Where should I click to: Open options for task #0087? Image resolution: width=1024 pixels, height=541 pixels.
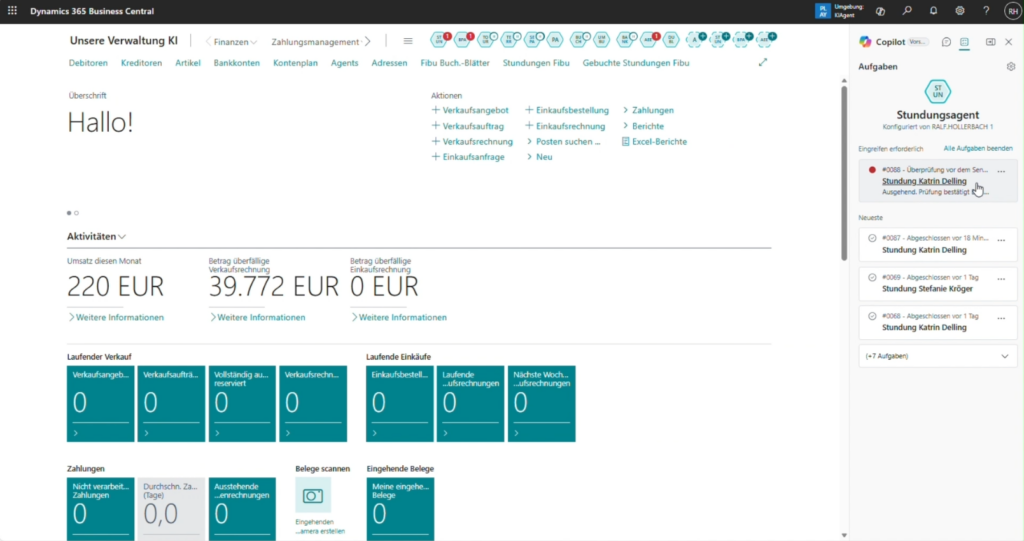click(1001, 240)
